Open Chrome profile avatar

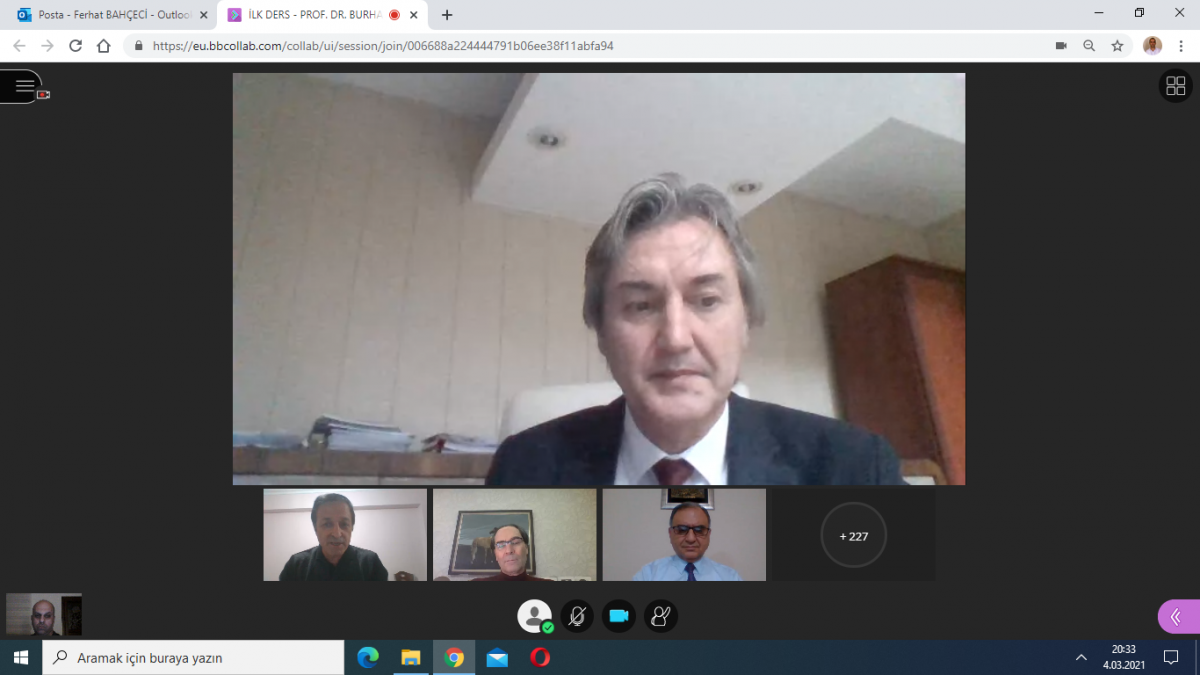[x=1153, y=46]
